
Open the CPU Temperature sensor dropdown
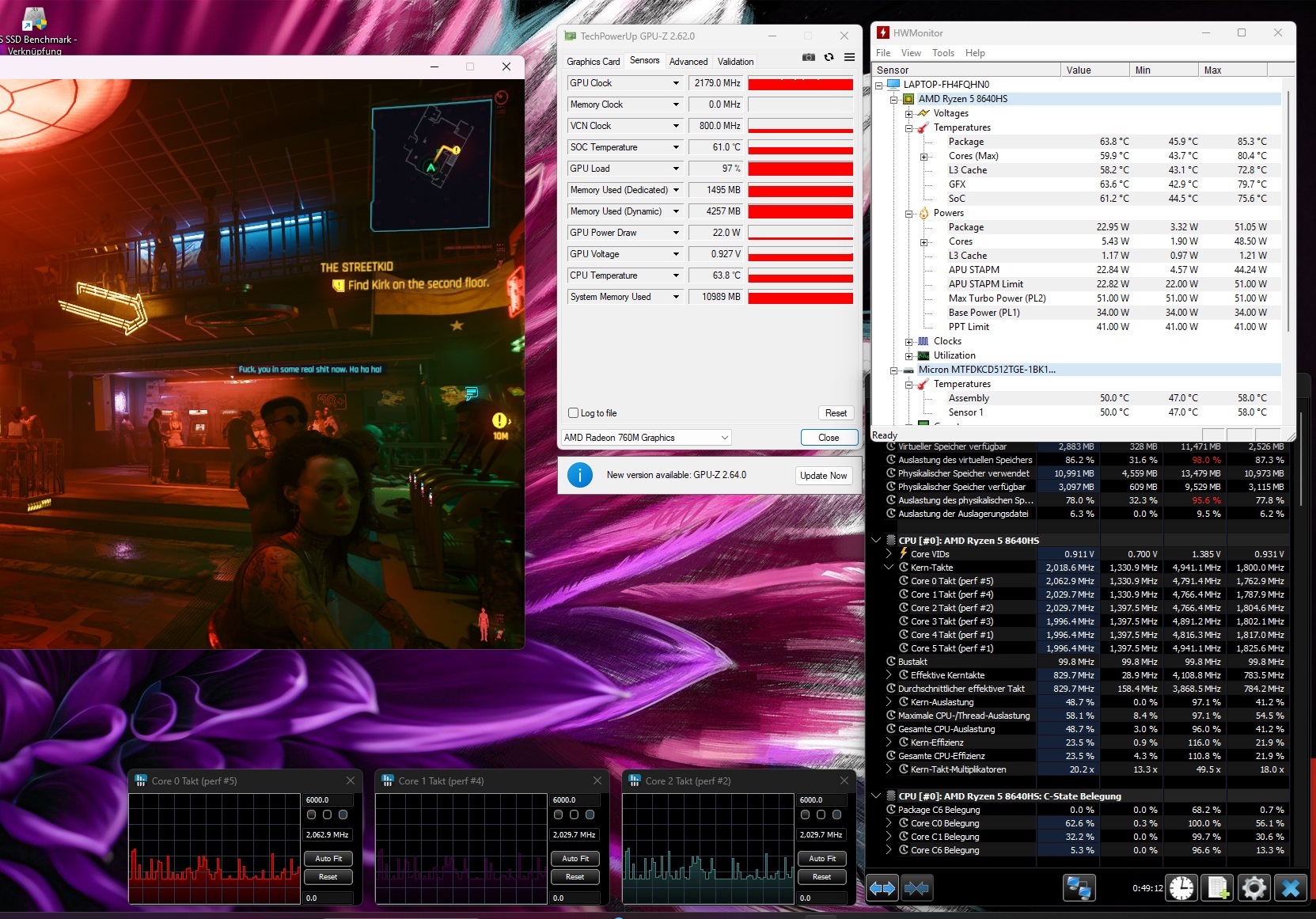pyautogui.click(x=676, y=275)
